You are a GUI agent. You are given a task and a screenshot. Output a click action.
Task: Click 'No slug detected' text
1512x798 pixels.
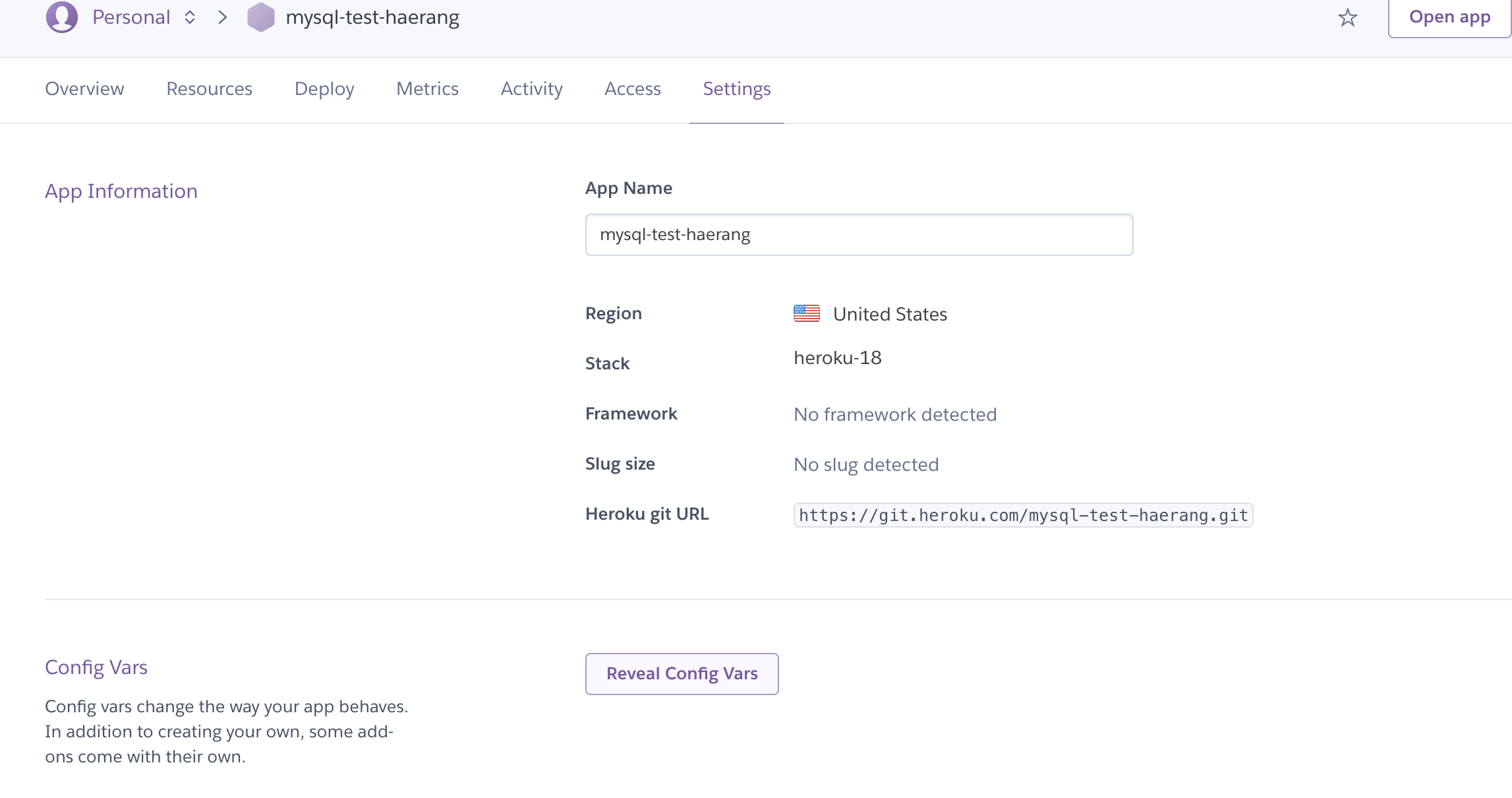pyautogui.click(x=866, y=464)
